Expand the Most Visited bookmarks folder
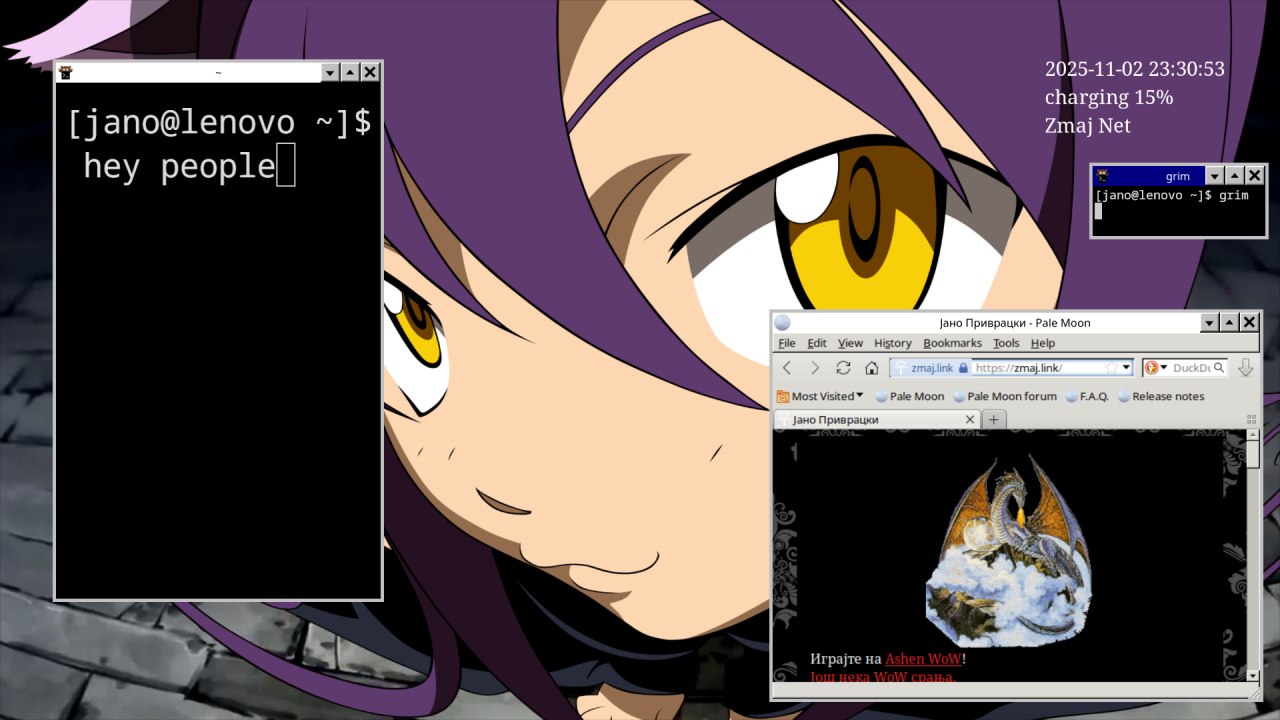 click(820, 396)
